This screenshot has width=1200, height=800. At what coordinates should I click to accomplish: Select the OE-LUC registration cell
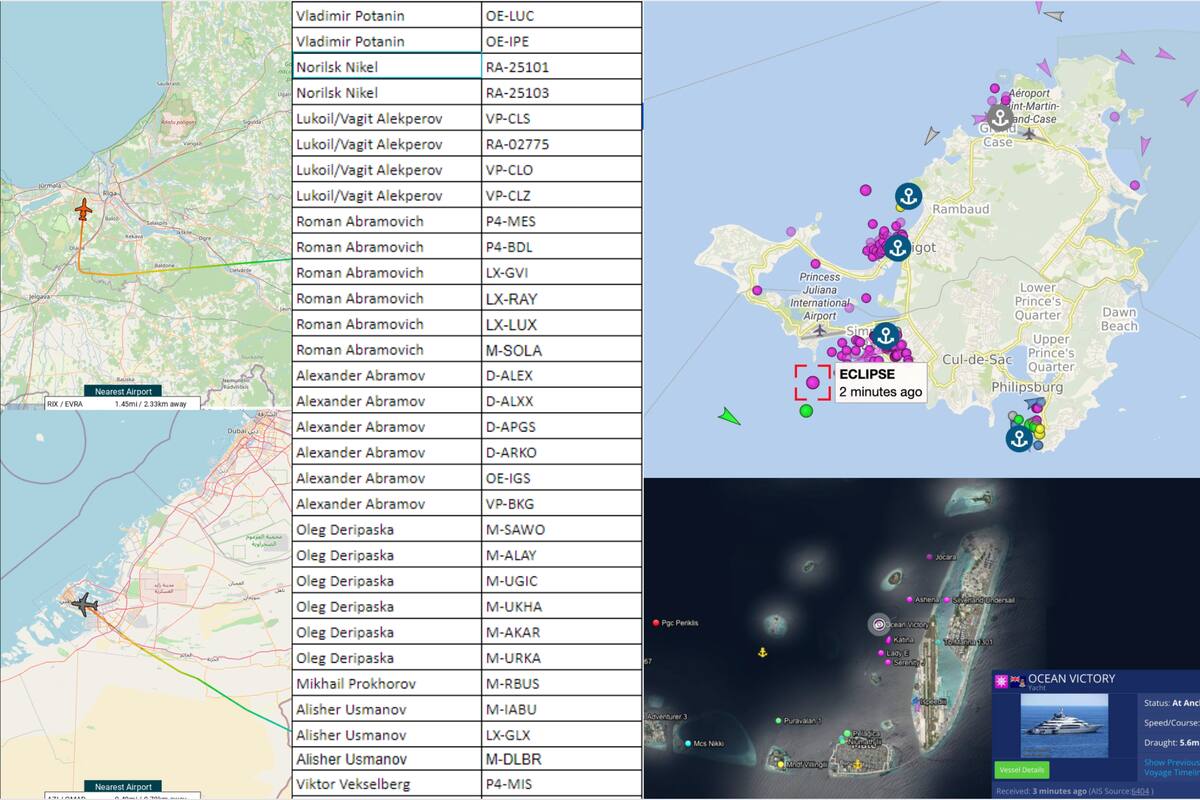(562, 16)
